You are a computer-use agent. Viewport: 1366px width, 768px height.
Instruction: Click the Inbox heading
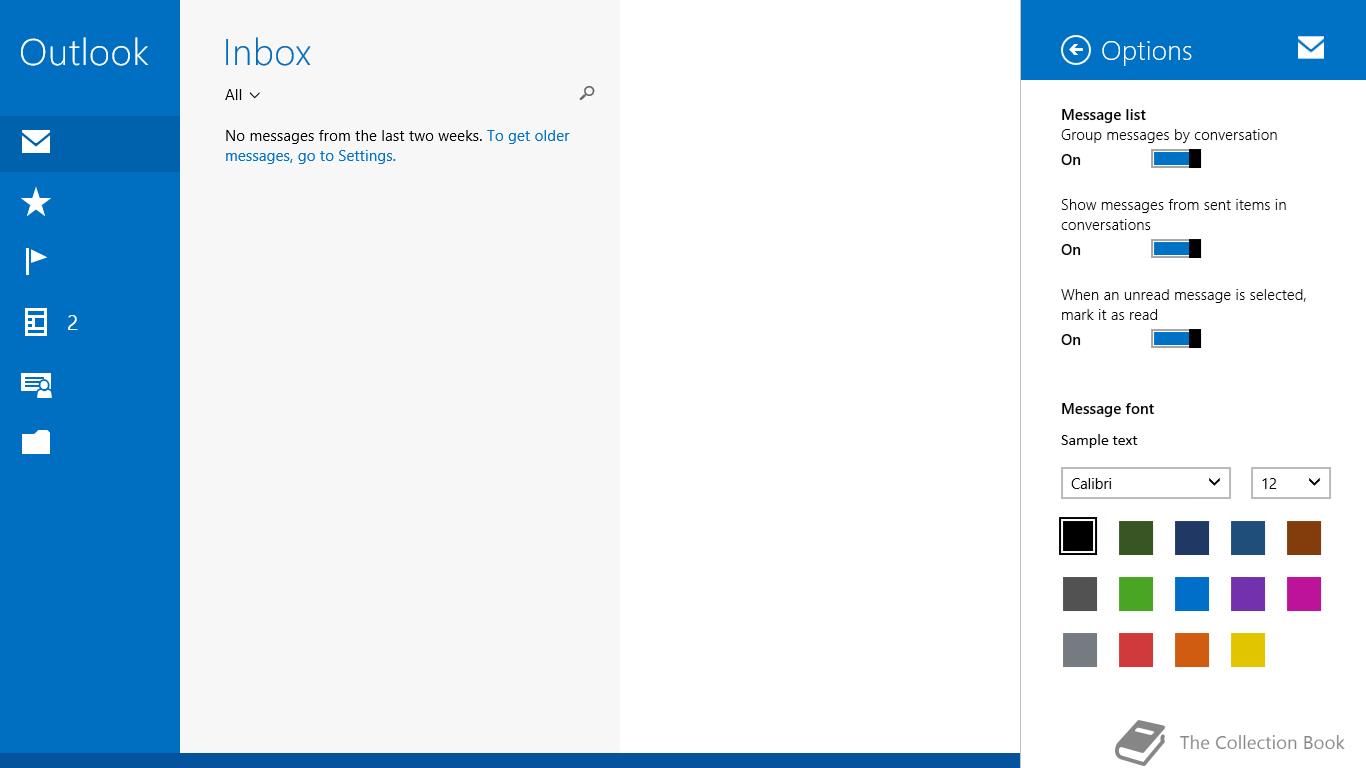pyautogui.click(x=267, y=52)
